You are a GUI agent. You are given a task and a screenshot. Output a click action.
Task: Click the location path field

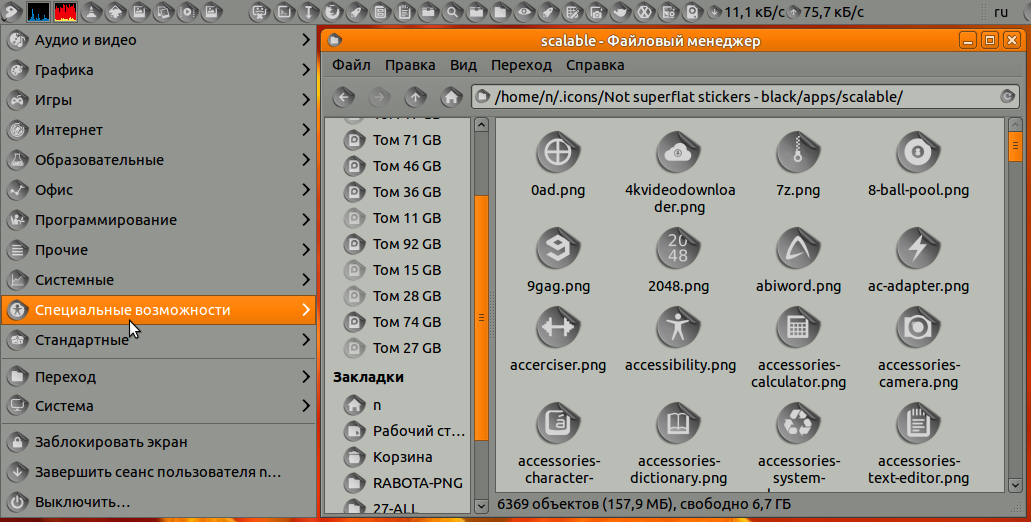coord(746,97)
